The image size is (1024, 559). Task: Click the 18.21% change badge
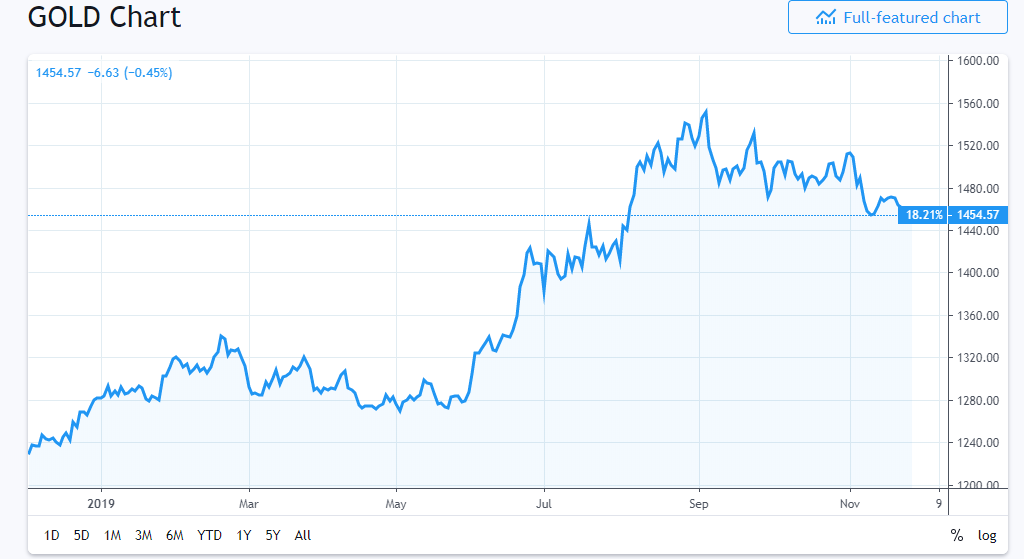point(923,215)
